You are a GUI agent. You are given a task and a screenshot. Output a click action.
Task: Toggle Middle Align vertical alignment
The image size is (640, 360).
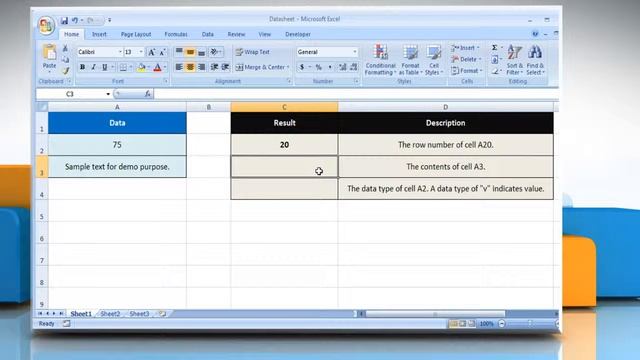pyautogui.click(x=190, y=52)
